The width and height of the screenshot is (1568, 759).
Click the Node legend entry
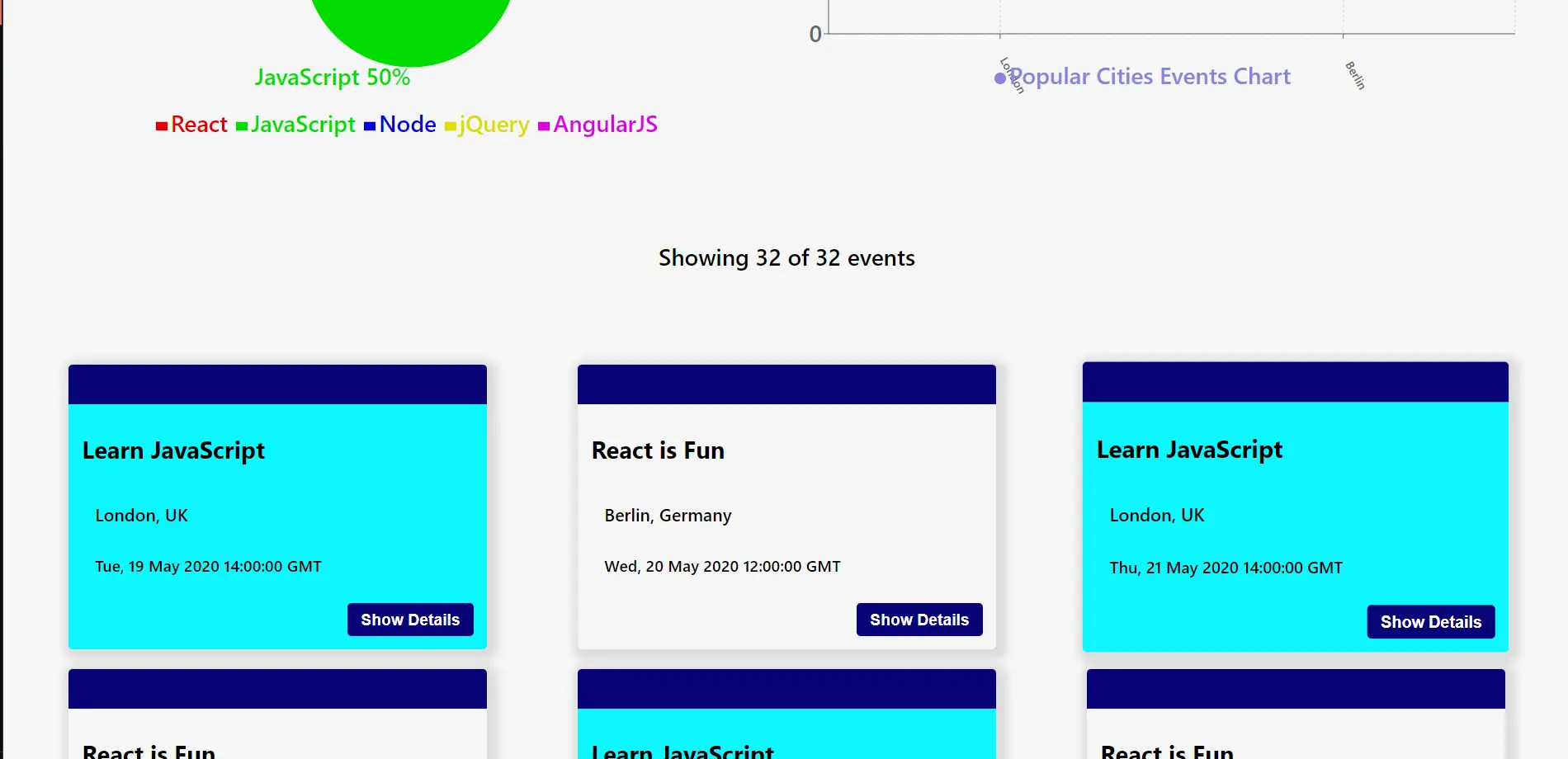click(400, 125)
